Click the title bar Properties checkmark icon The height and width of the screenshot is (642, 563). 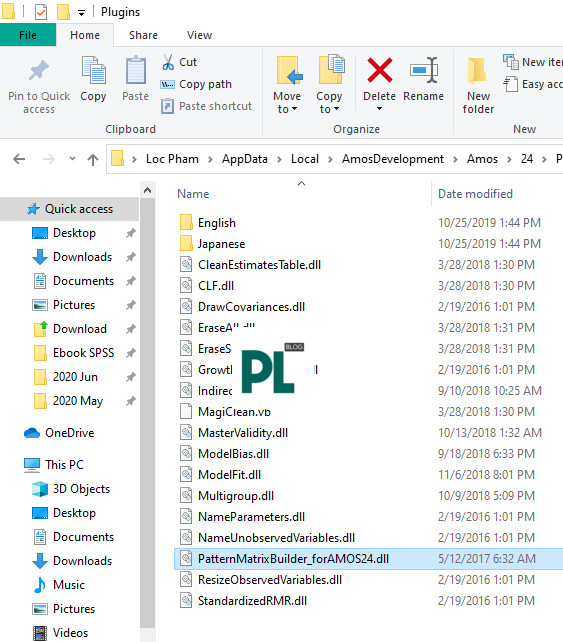coord(41,12)
